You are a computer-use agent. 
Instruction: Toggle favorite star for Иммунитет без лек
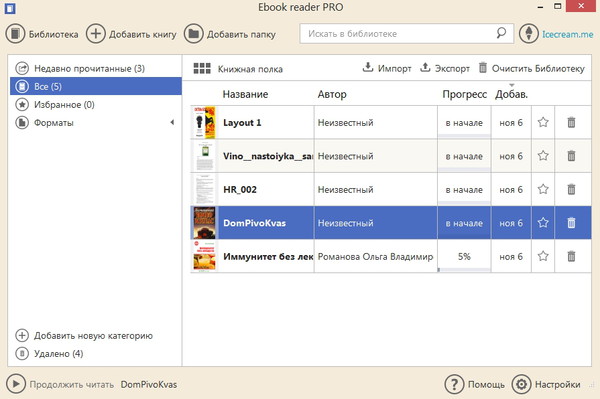543,256
